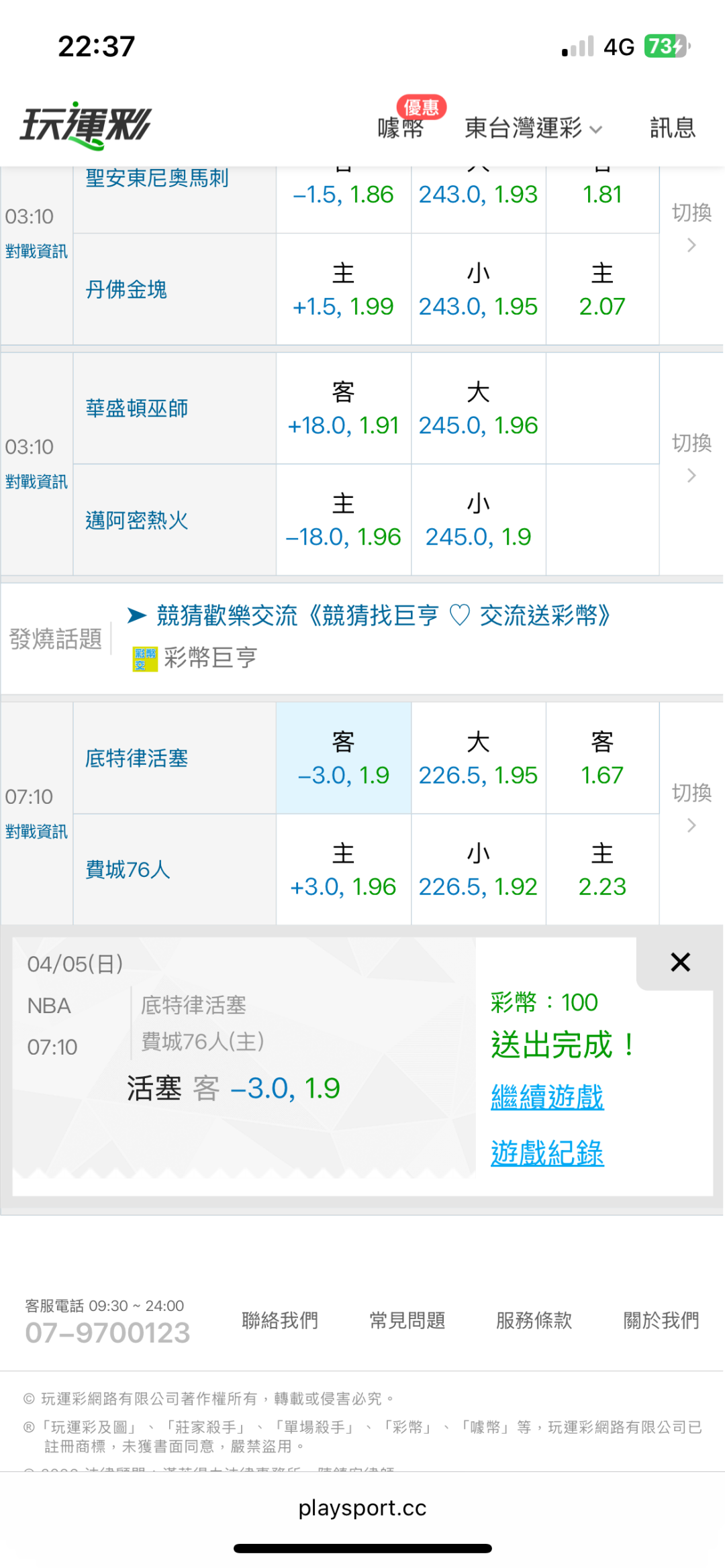This screenshot has height=1568, width=725.
Task: Open 常見問題 in the footer
Action: [407, 1320]
